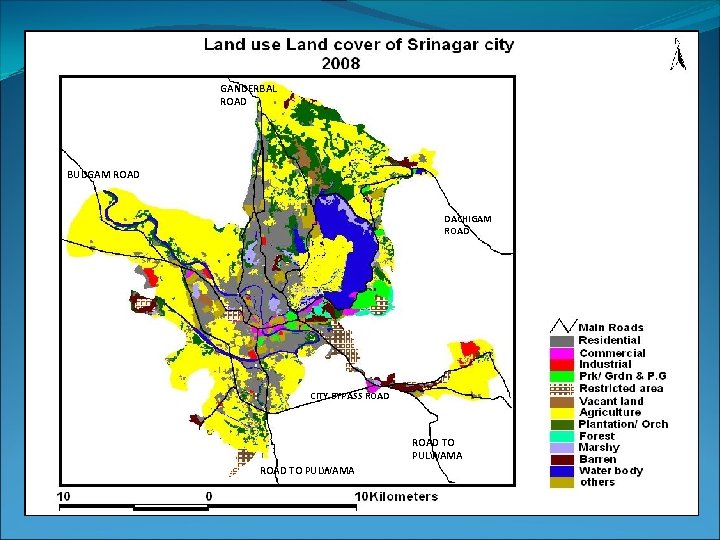Click the 'Restricted area' legend text
The image size is (720, 540).
[621, 388]
